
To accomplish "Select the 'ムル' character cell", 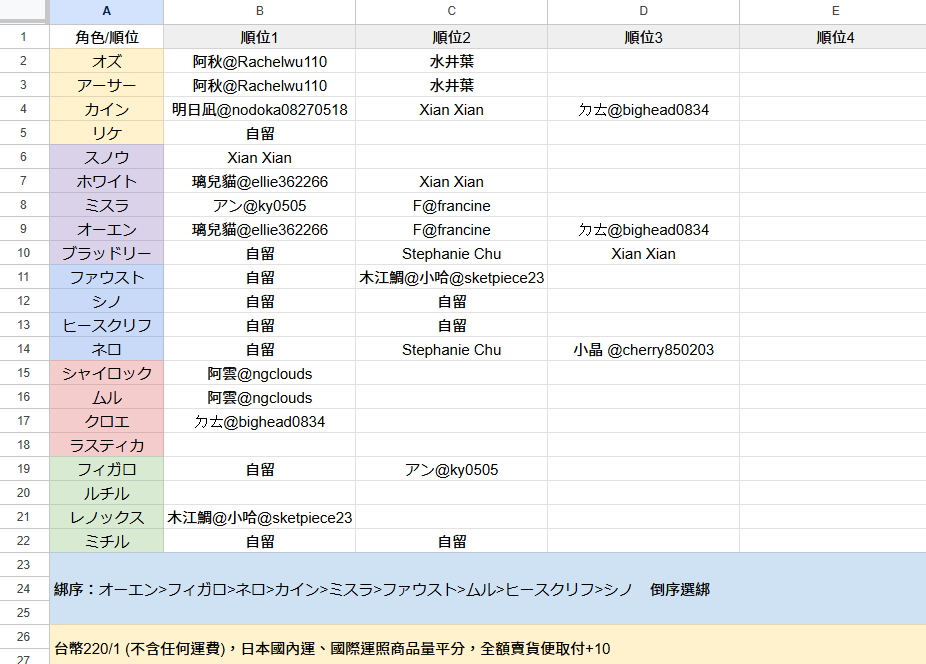I will 106,398.
